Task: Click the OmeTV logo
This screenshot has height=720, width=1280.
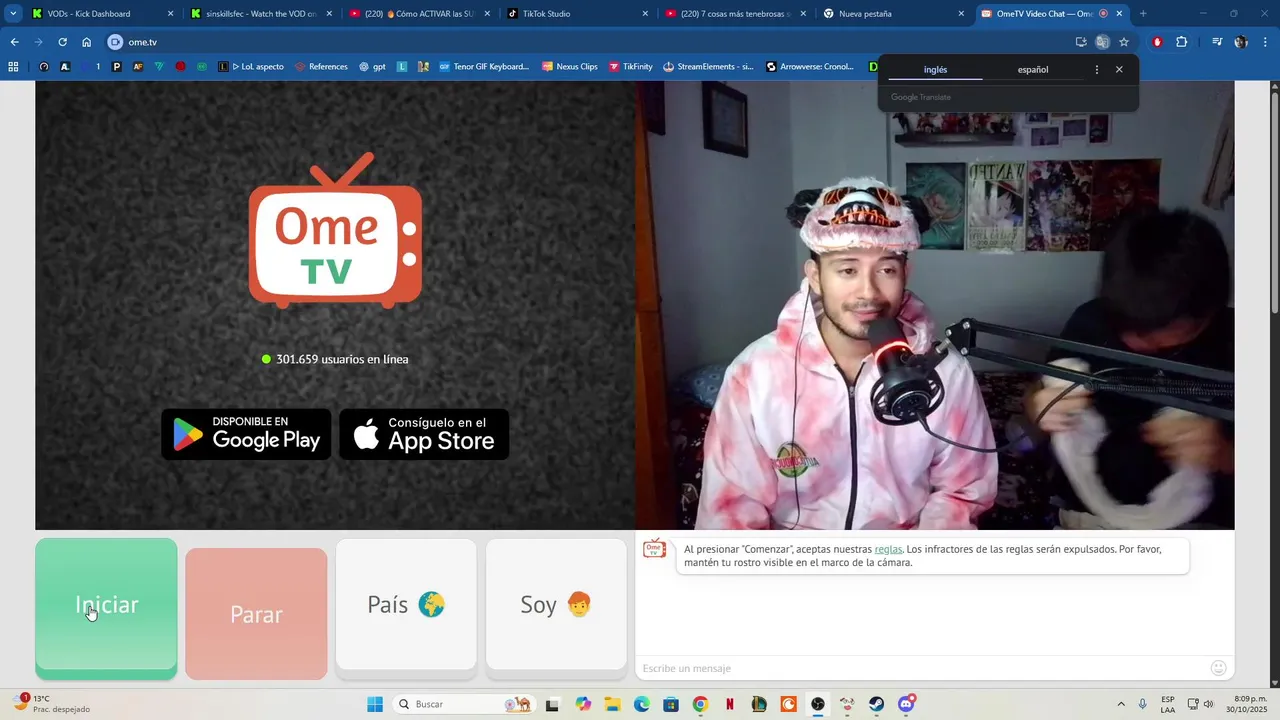Action: [x=335, y=231]
